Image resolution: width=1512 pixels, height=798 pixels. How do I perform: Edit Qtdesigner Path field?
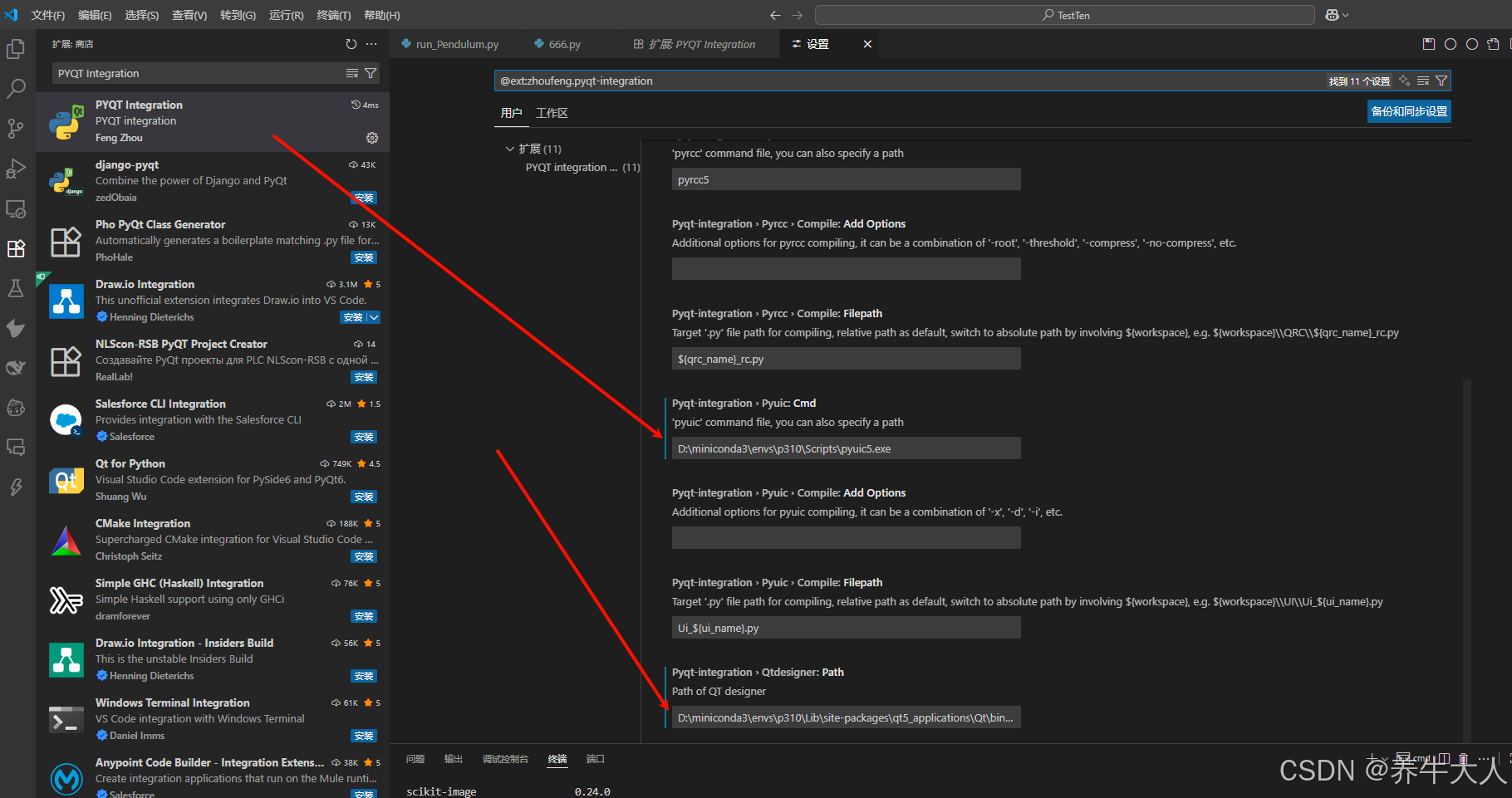846,717
